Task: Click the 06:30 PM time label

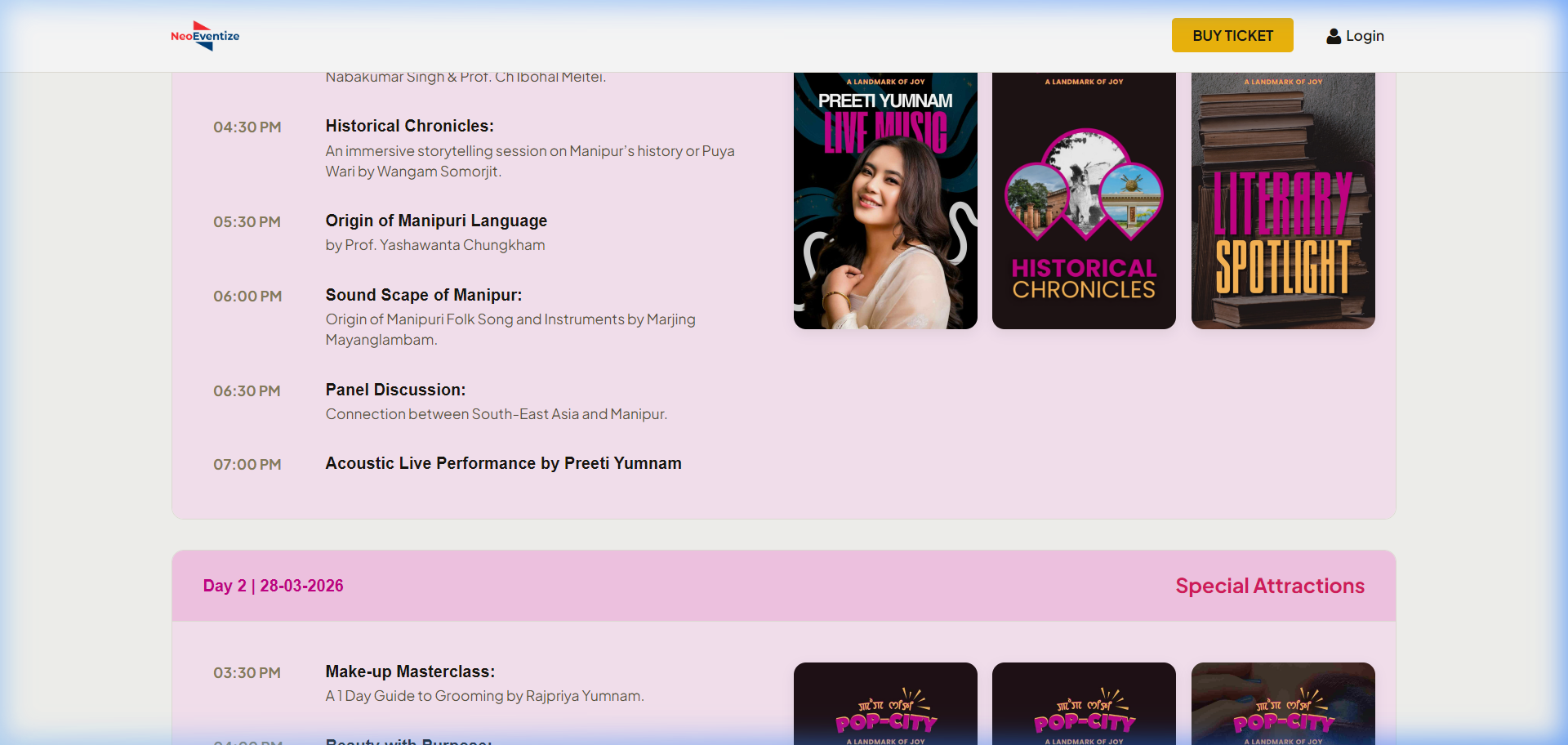Action: click(247, 390)
